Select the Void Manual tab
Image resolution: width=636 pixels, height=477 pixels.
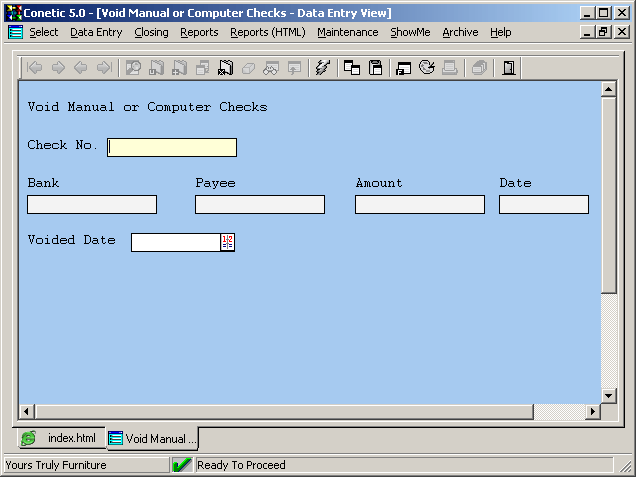[153, 439]
